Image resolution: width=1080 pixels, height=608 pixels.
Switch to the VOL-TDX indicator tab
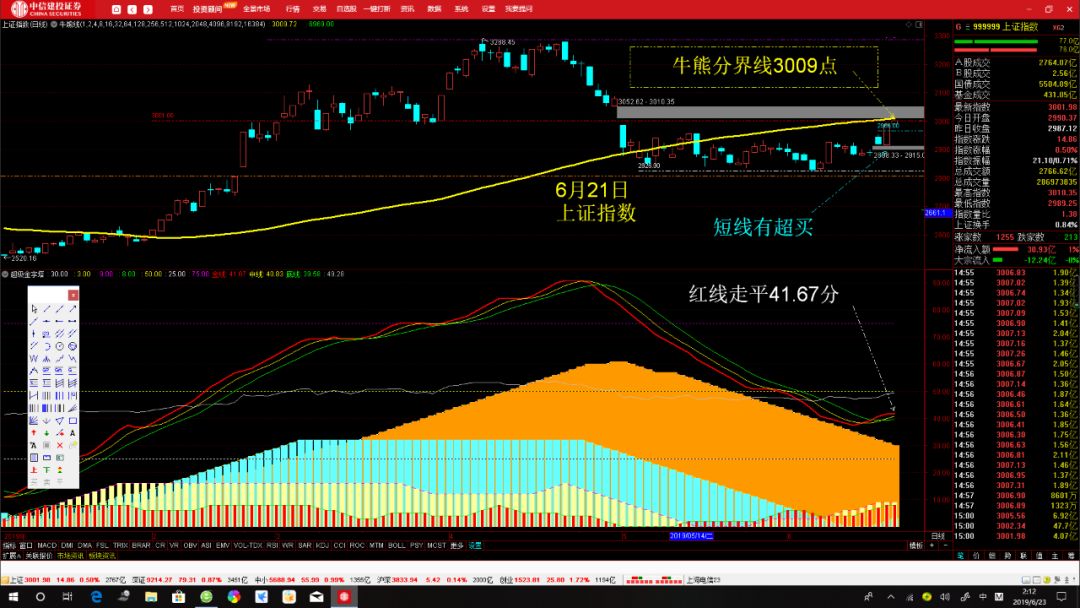pos(248,545)
